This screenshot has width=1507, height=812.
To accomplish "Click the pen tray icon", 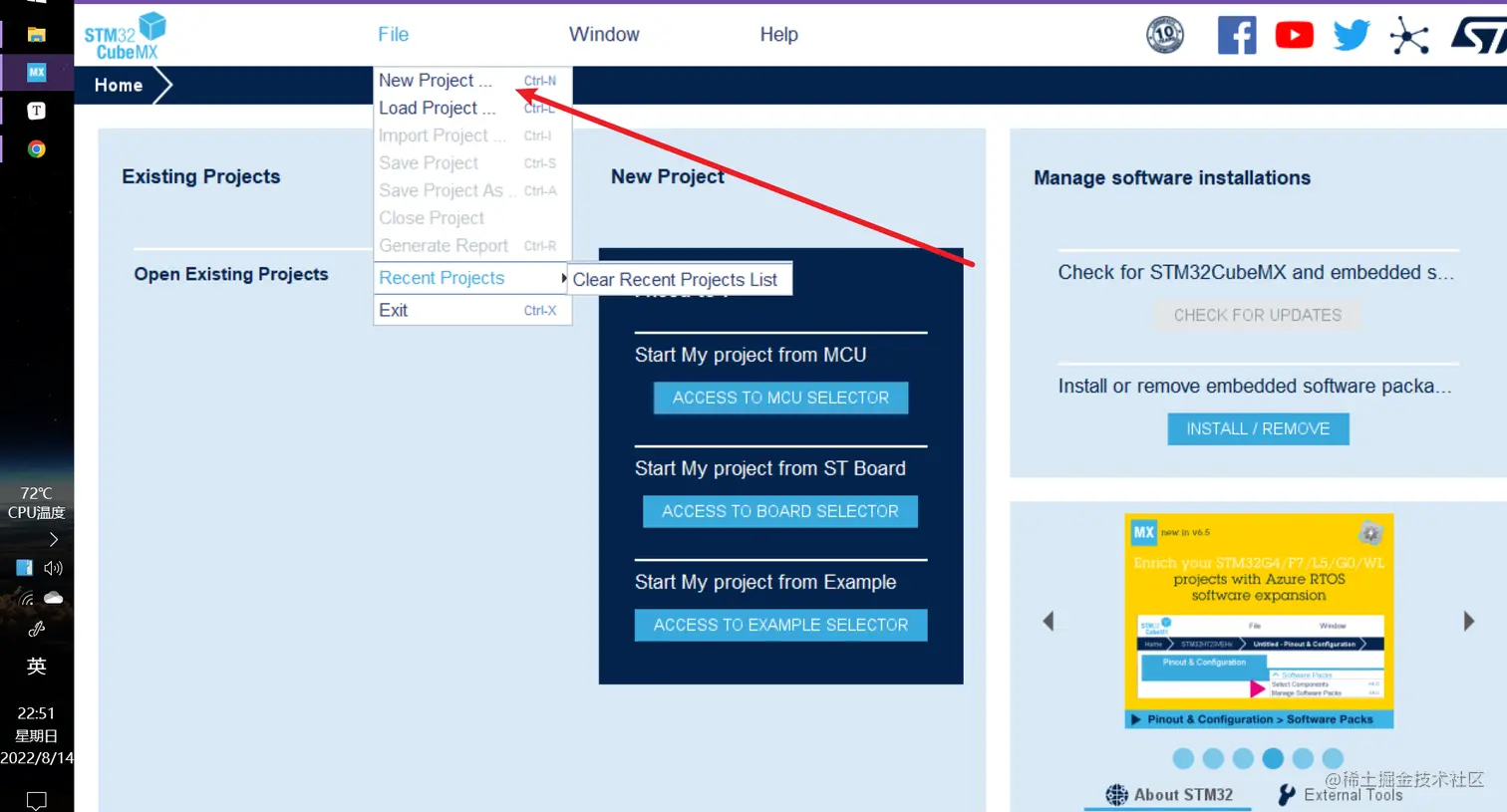I will pyautogui.click(x=37, y=629).
